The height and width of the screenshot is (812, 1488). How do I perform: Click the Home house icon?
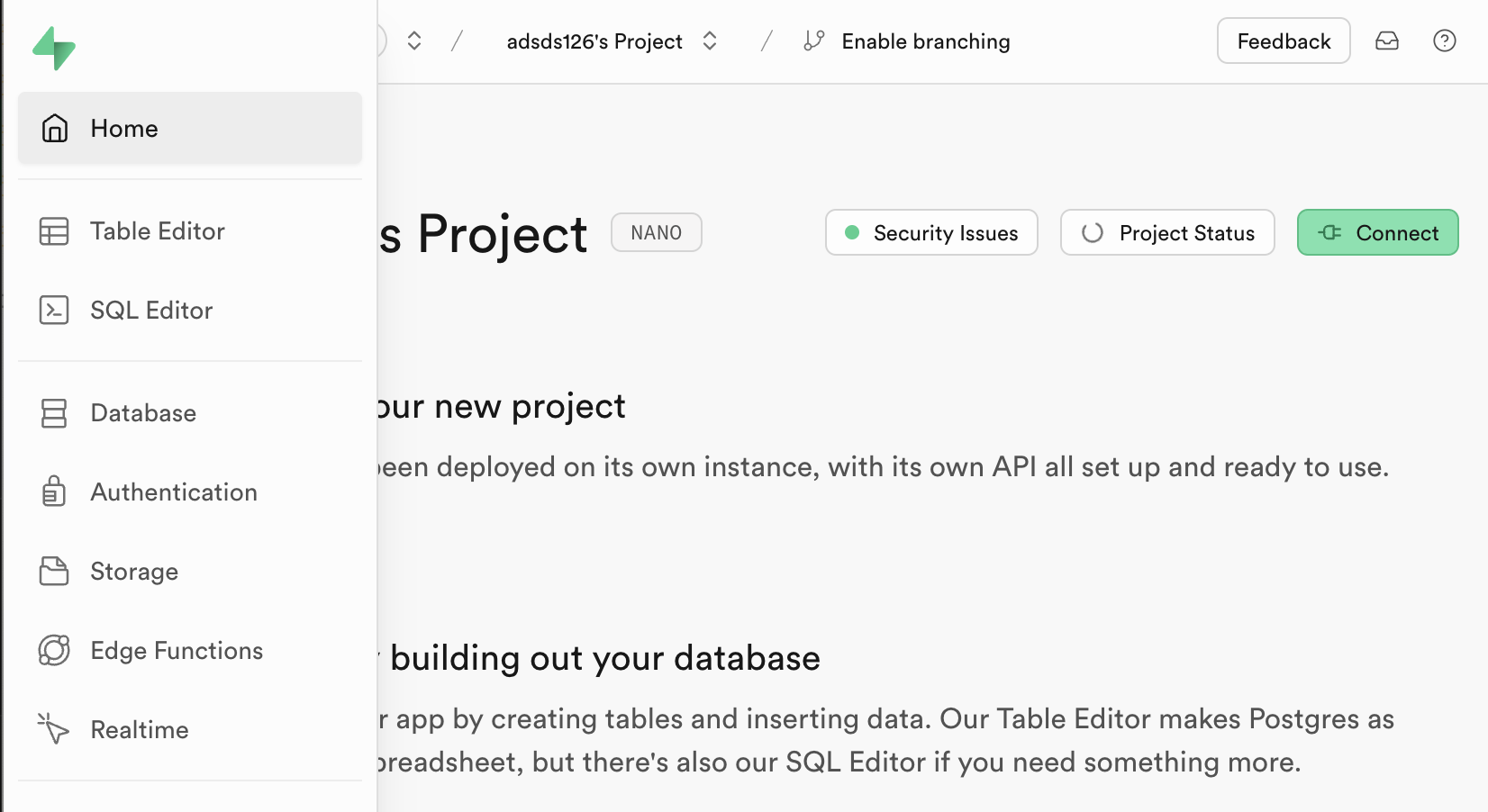tap(55, 128)
